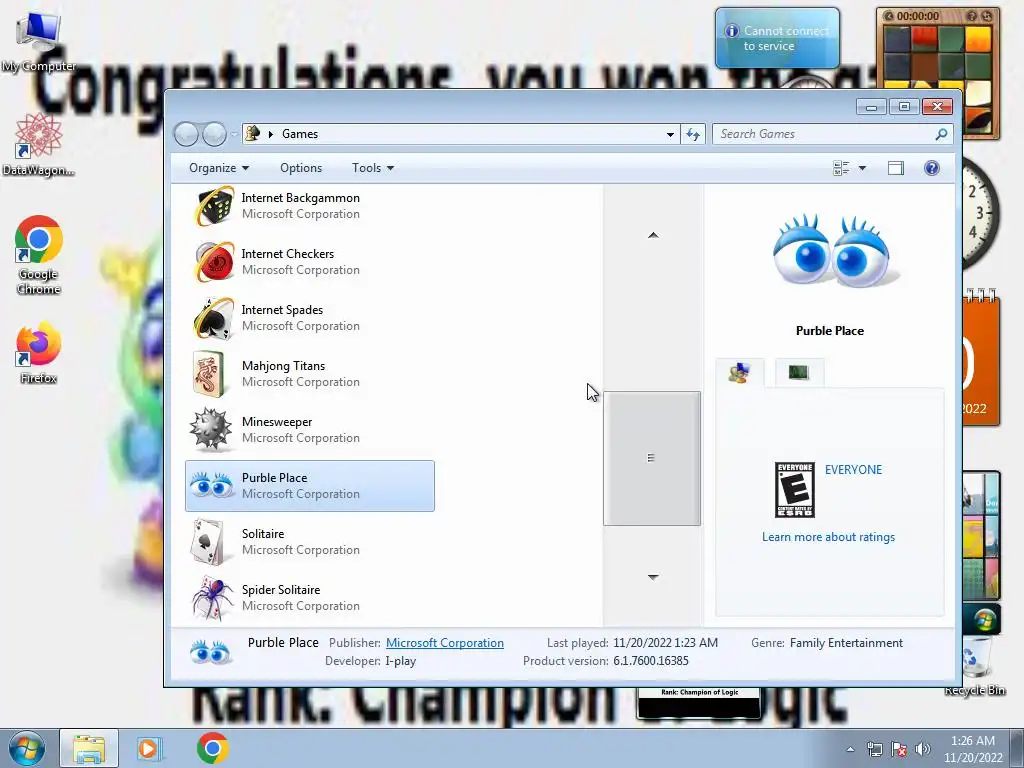Click the Games address bar label
This screenshot has width=1024, height=768.
(x=300, y=134)
